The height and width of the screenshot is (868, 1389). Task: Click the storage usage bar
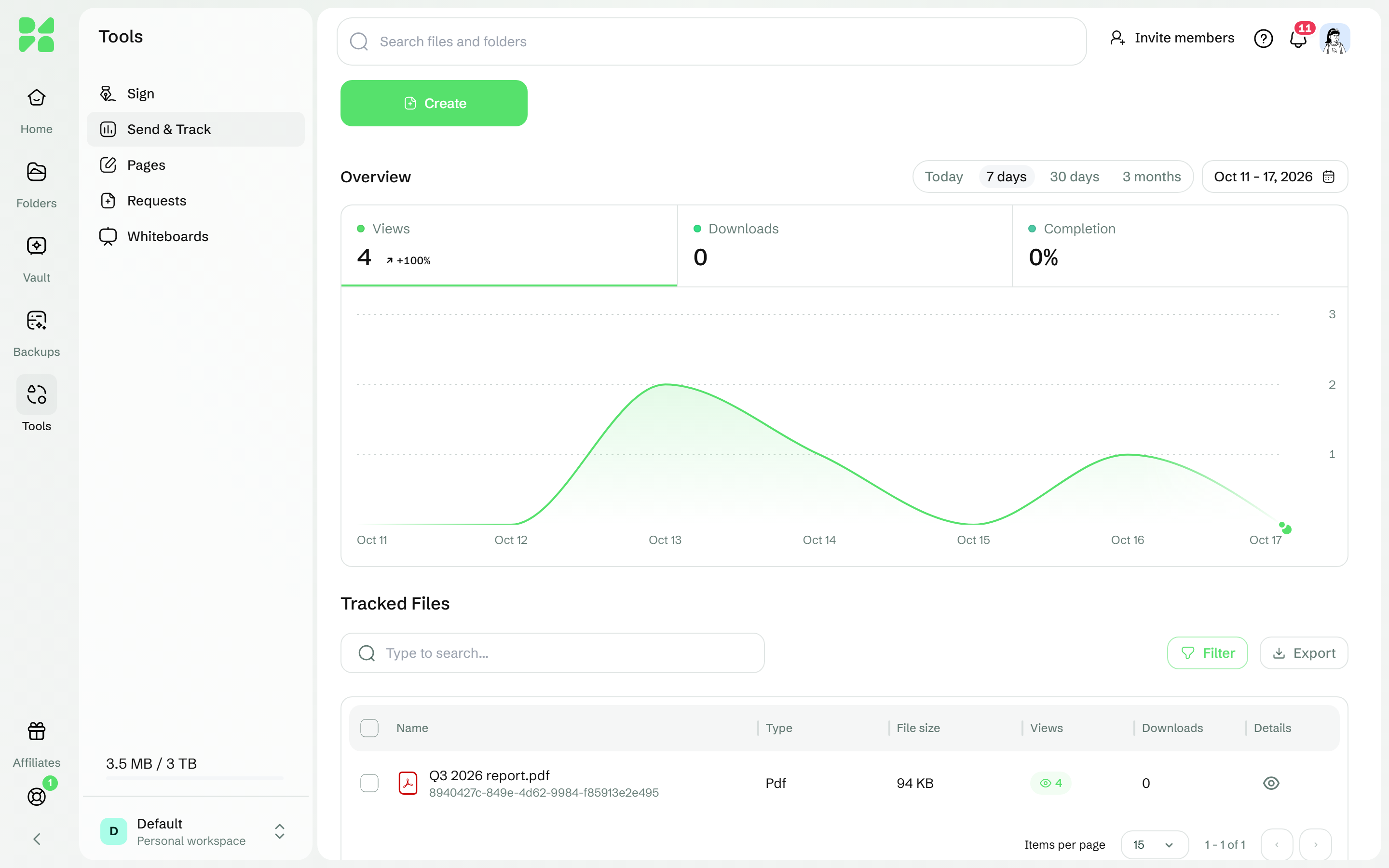tap(194, 778)
